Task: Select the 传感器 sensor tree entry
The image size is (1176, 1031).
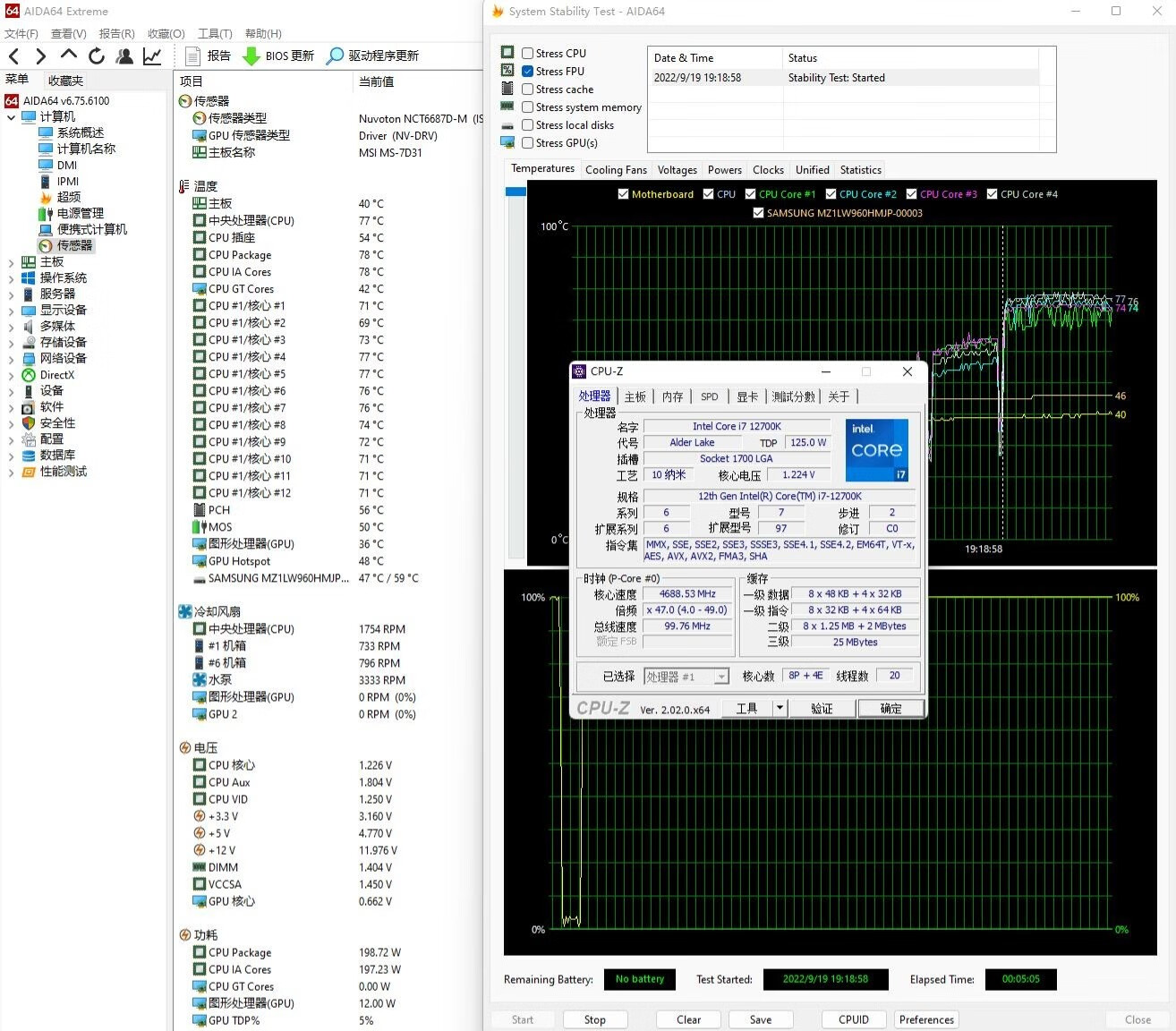Action: [x=66, y=245]
